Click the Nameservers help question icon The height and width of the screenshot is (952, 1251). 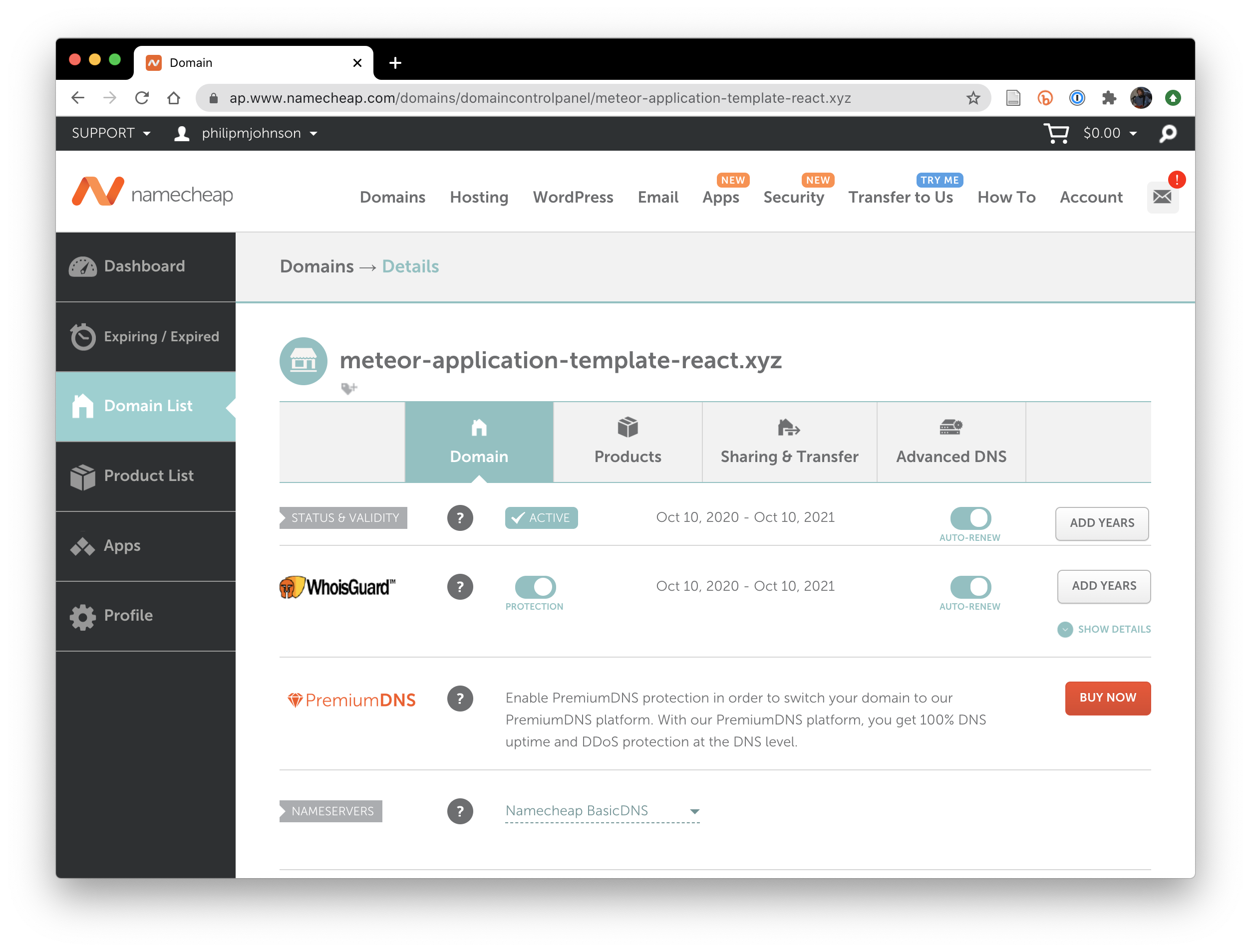(460, 811)
